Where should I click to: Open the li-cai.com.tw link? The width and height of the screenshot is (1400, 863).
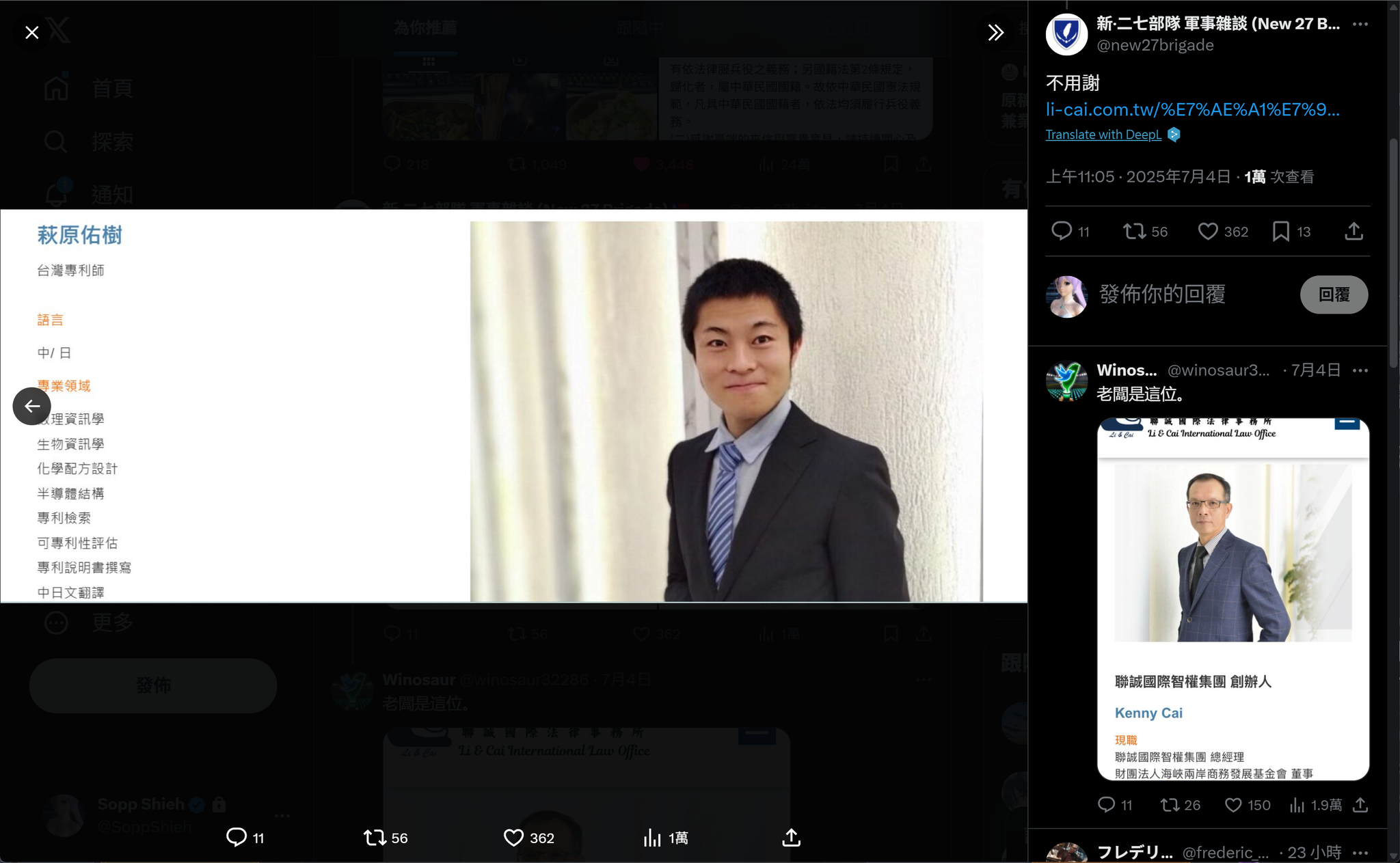1192,109
